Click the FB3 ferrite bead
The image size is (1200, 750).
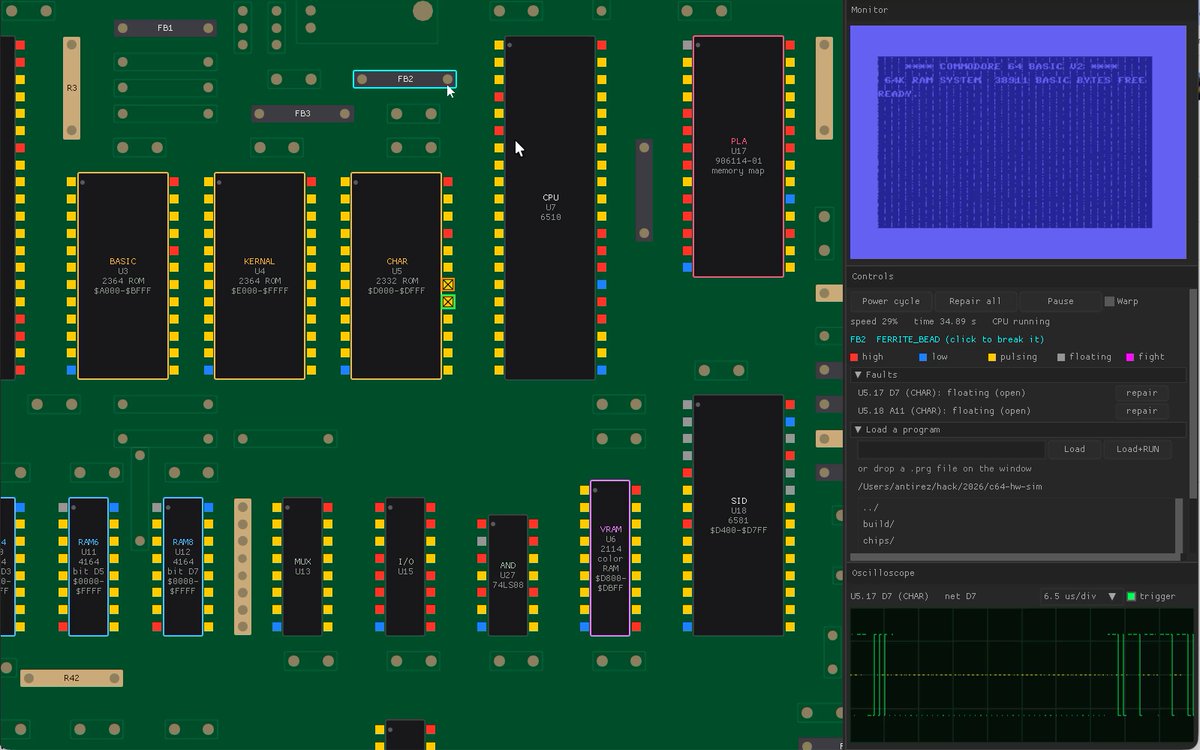[x=302, y=114]
